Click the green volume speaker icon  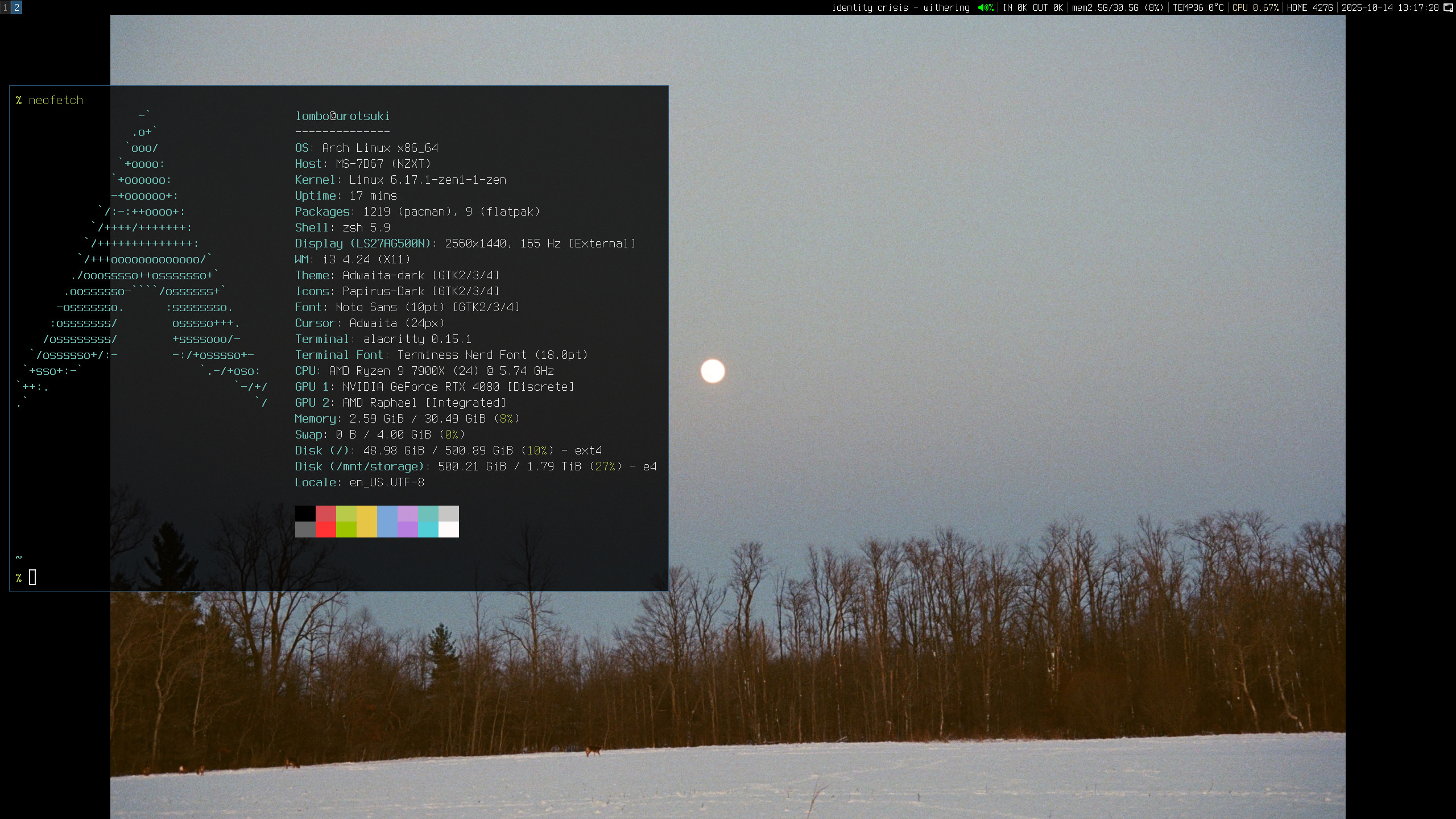coord(982,7)
